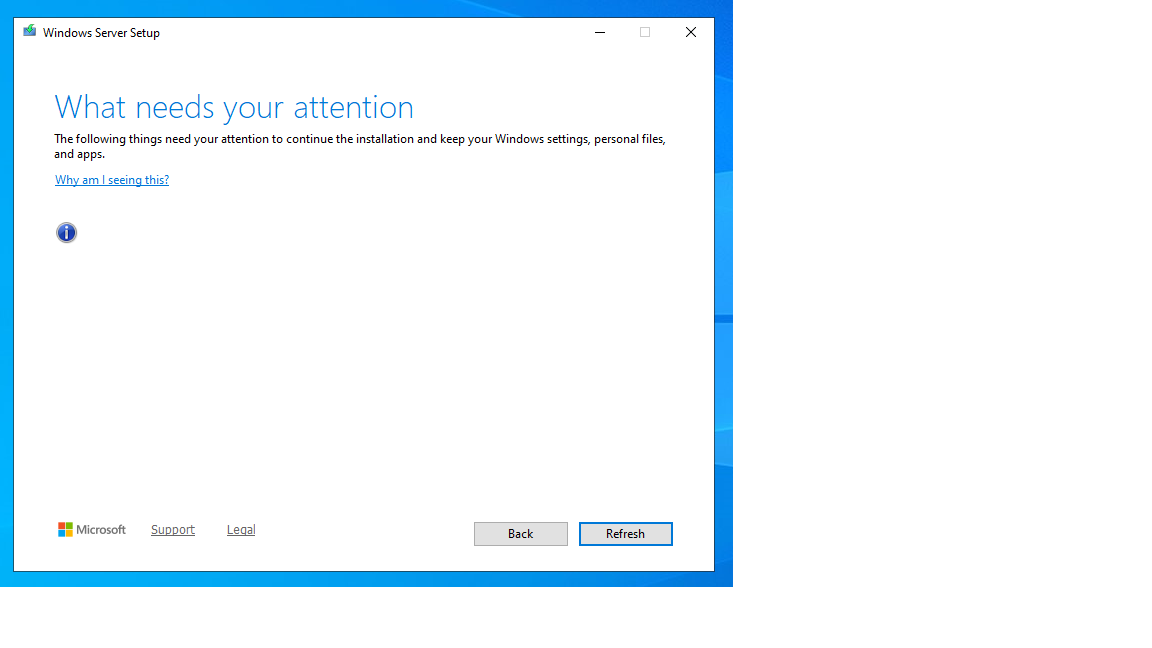Image resolution: width=1152 pixels, height=648 pixels.
Task: Open the Support link
Action: click(x=173, y=530)
